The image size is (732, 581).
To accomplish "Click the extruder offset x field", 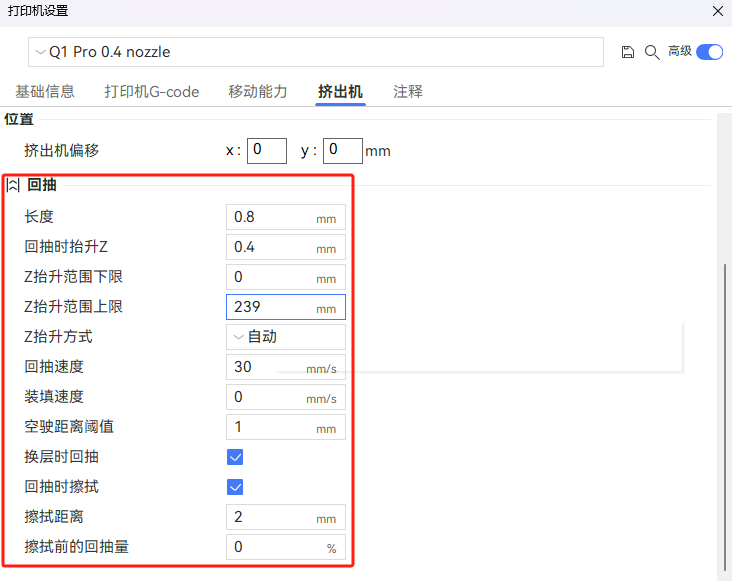I will click(x=267, y=151).
